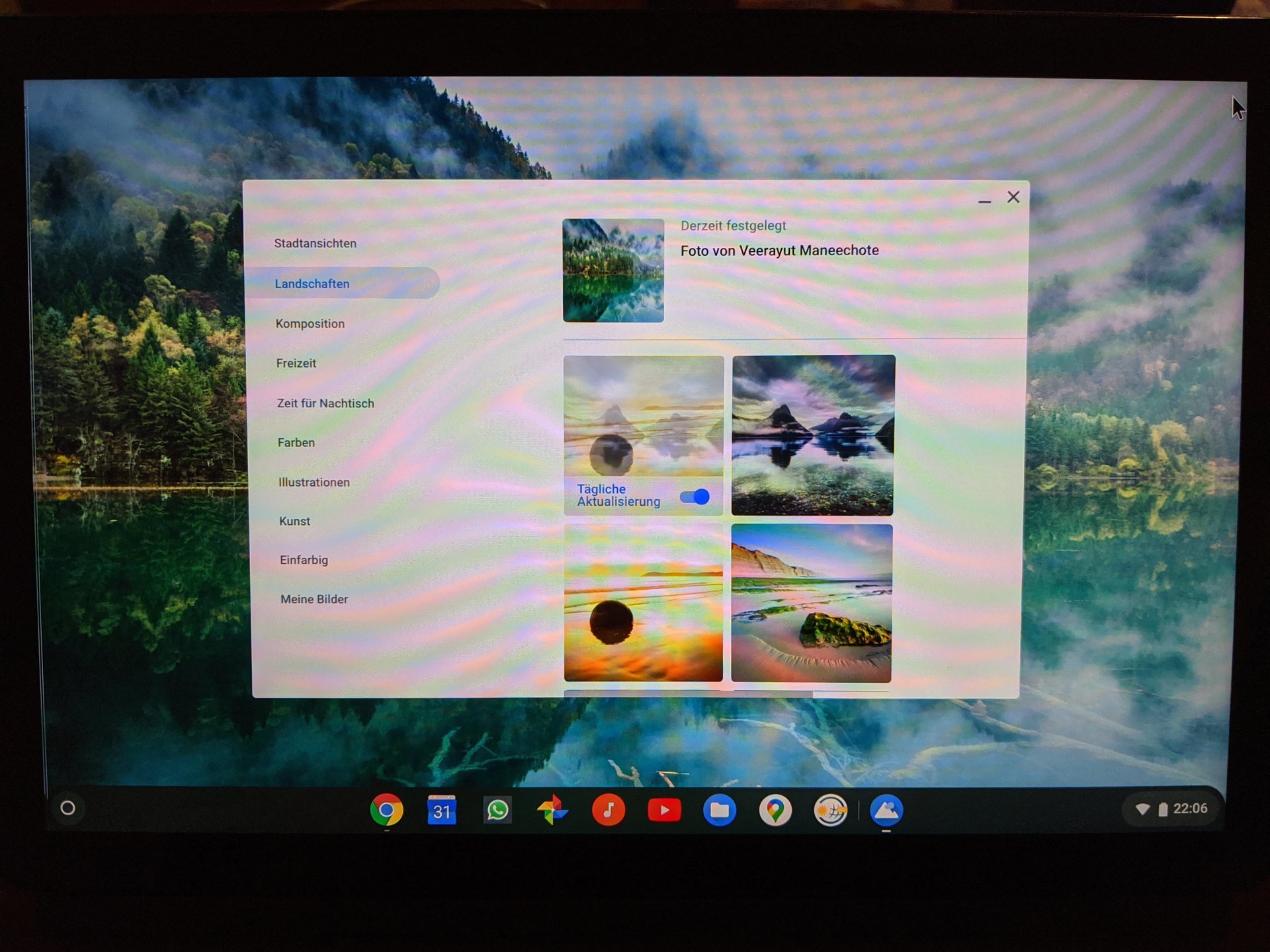Choose the Einfarbig category

tap(304, 560)
